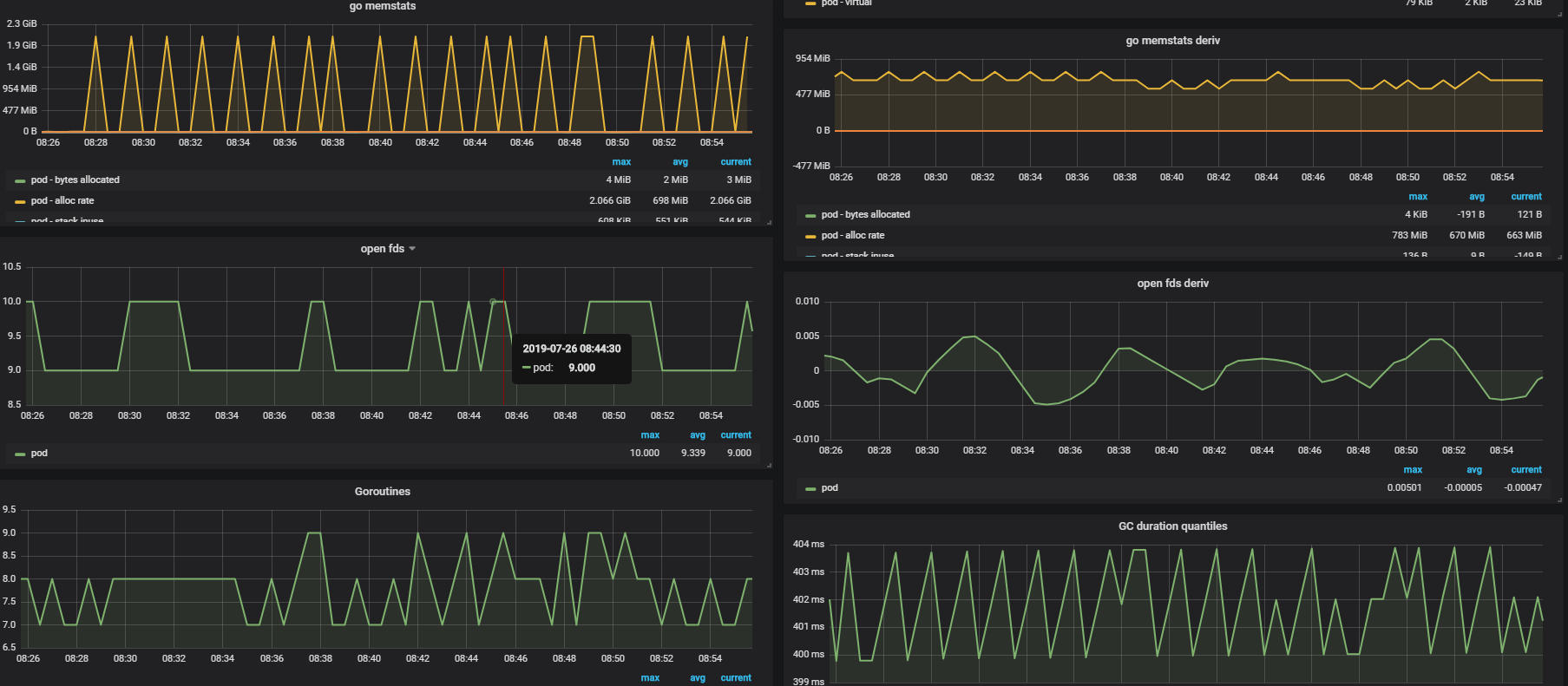
Task: Click the resize handle of open fds panel
Action: 769,466
